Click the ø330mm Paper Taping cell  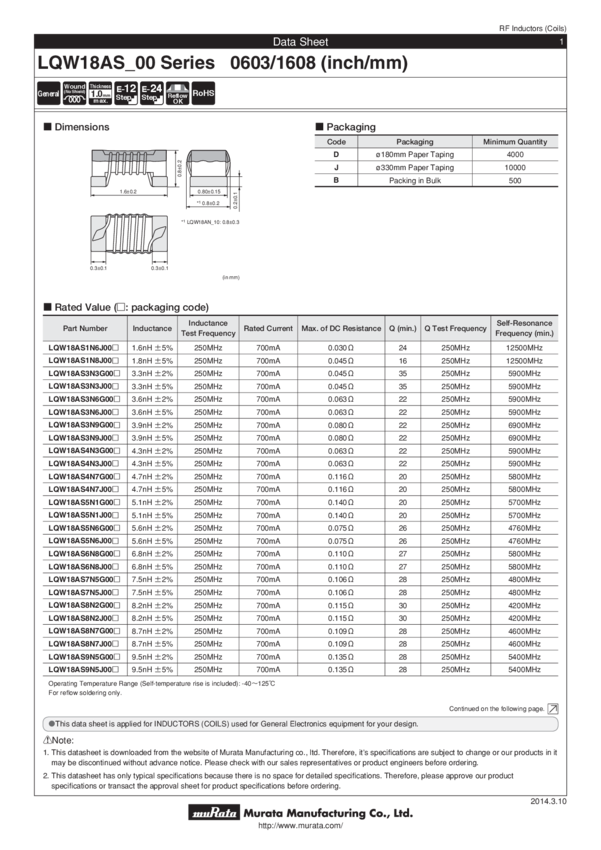coord(415,168)
